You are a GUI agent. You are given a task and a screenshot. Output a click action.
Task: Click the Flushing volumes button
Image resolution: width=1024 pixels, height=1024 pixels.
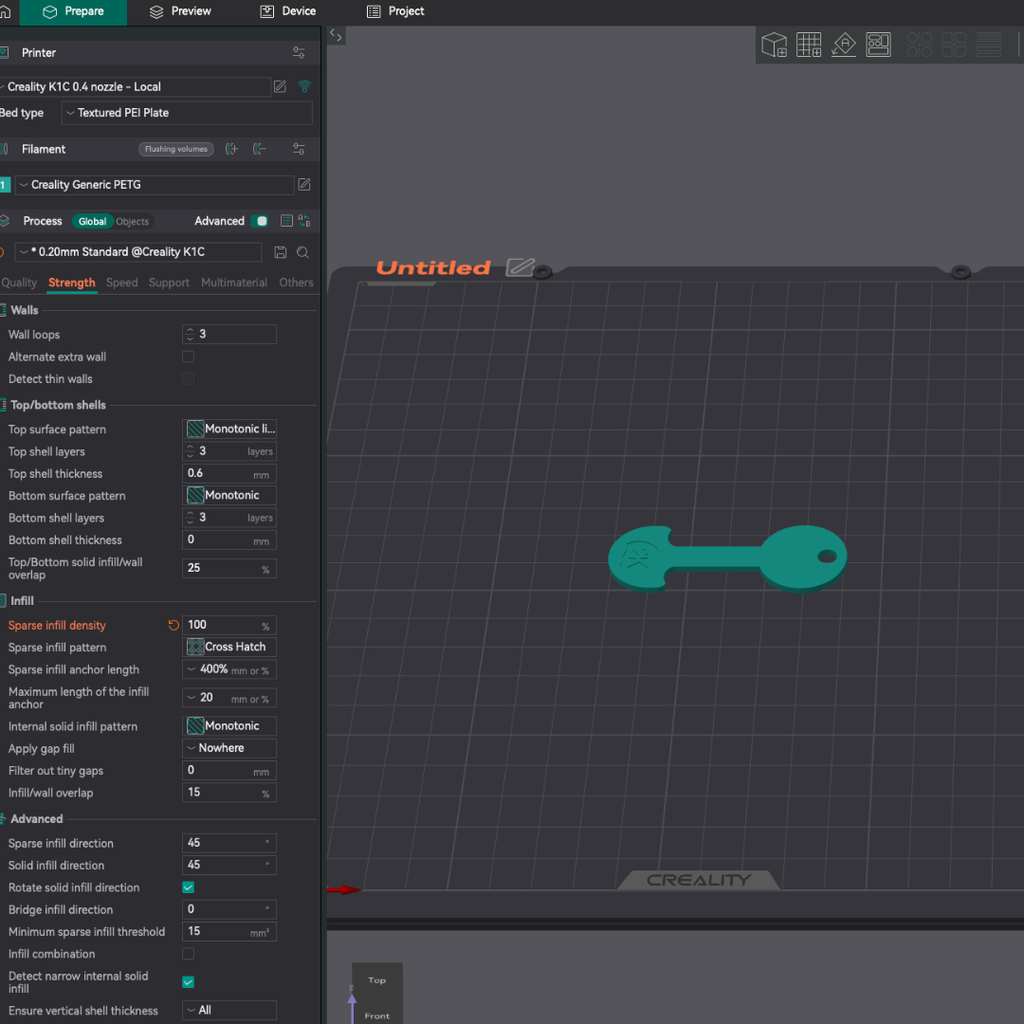[176, 149]
